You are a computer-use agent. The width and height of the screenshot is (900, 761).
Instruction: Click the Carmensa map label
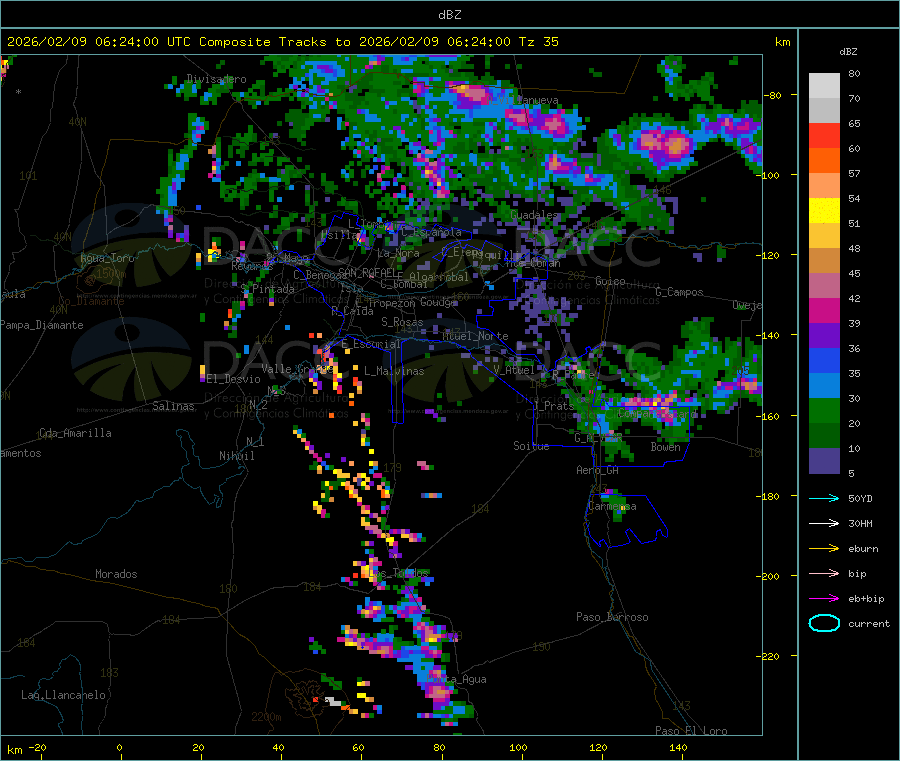612,506
